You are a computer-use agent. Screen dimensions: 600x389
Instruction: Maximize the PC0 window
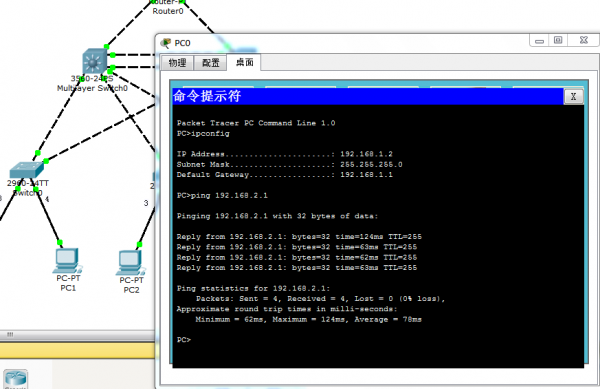tap(558, 40)
